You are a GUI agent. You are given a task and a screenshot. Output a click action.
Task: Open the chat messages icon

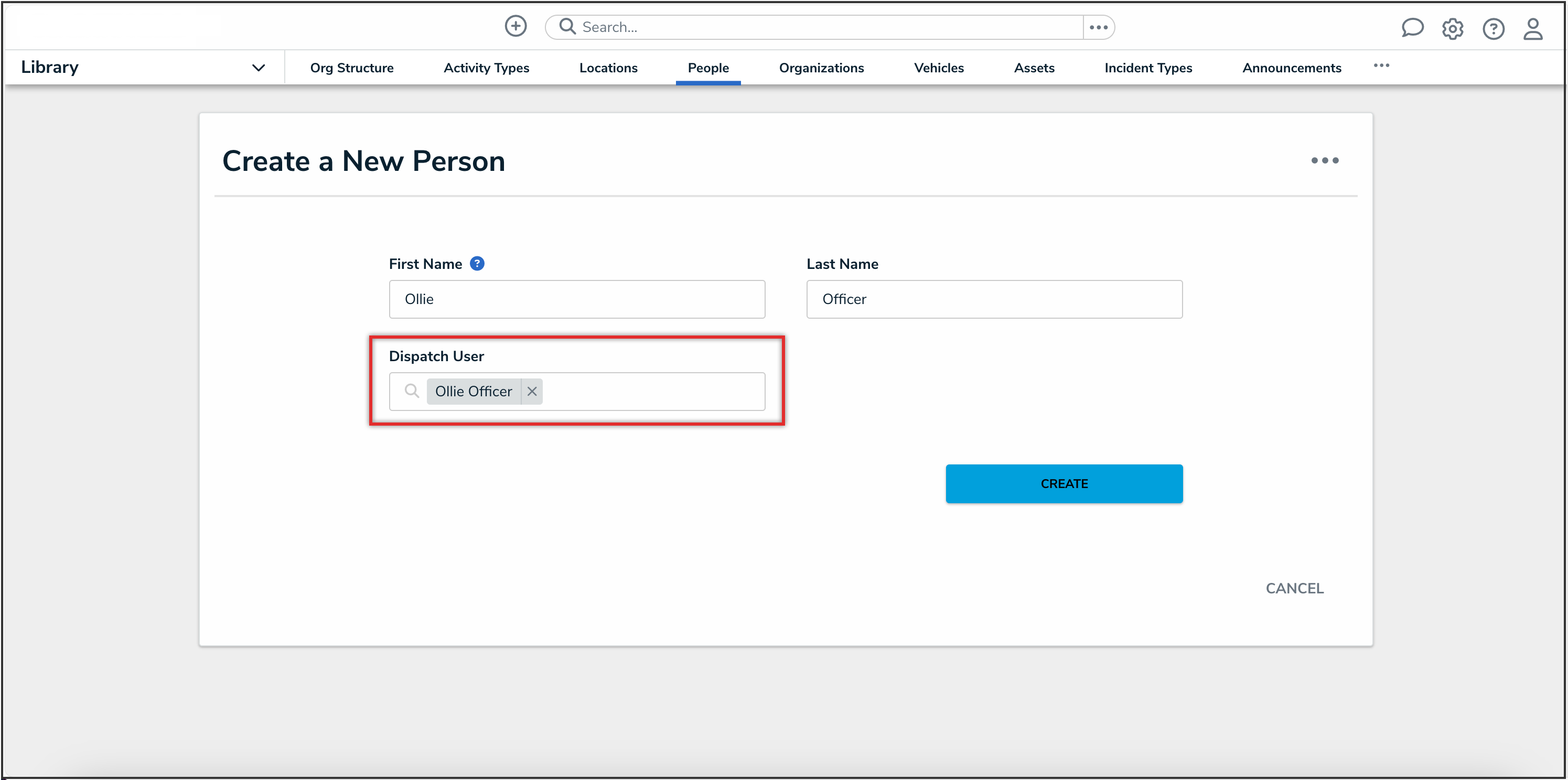pos(1412,28)
